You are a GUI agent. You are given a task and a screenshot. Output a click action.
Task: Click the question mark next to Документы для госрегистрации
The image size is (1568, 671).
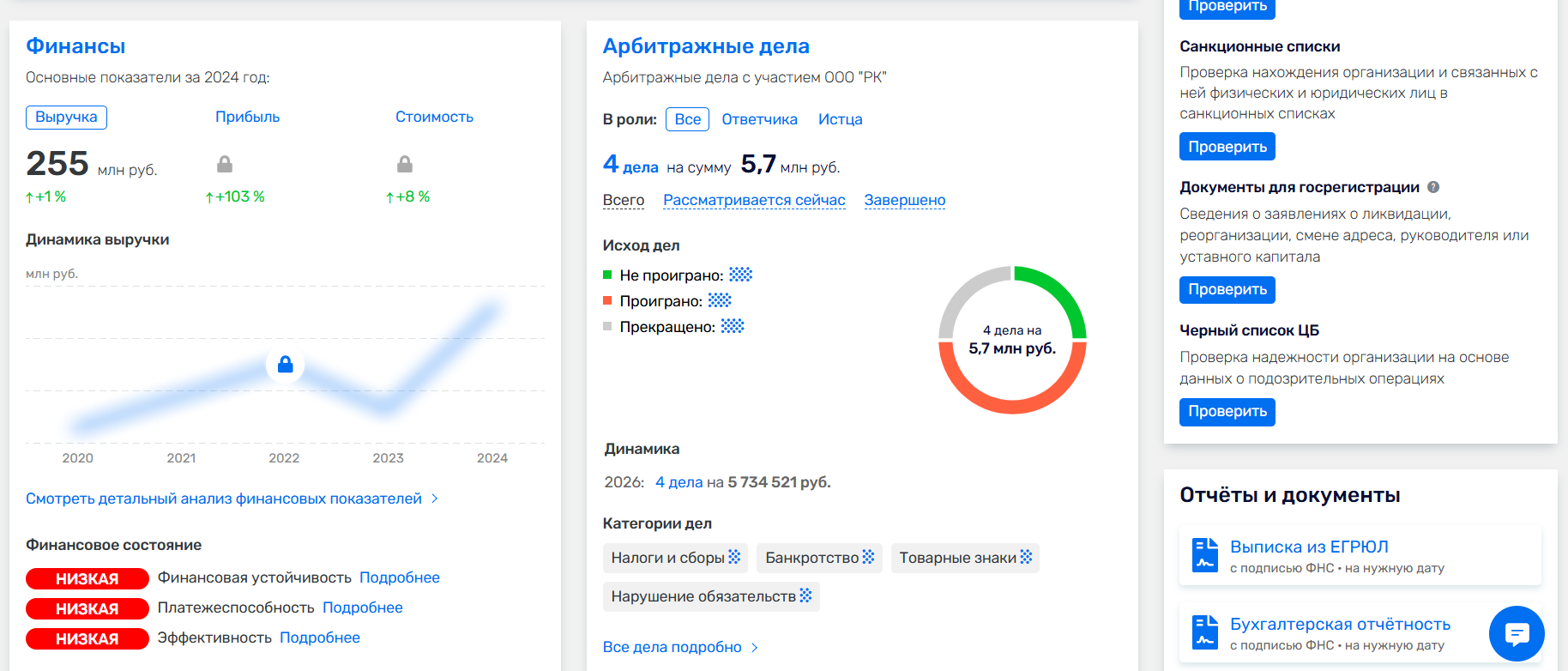tap(1433, 187)
